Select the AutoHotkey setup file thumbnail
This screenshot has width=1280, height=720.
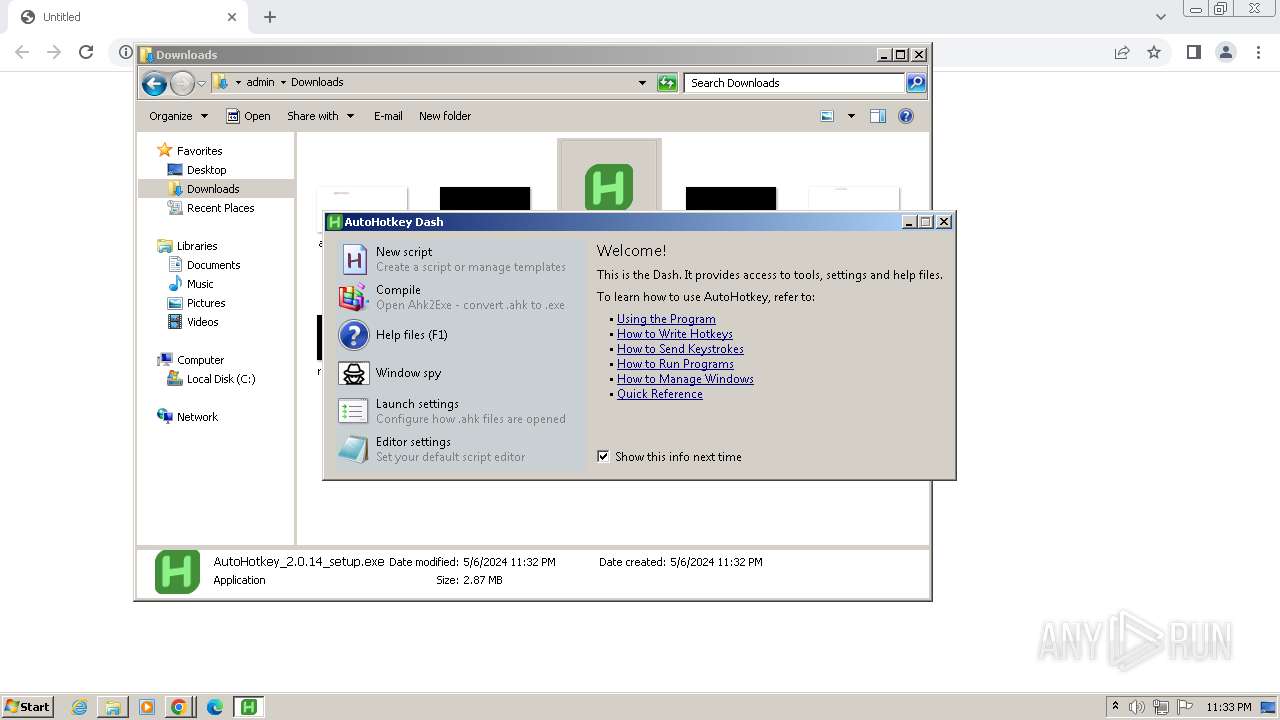pos(609,186)
